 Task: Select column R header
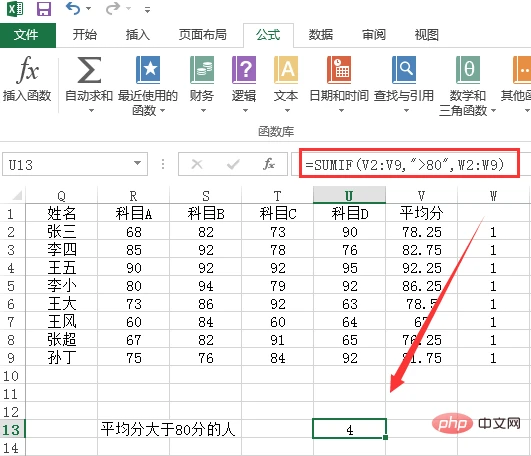(x=133, y=196)
